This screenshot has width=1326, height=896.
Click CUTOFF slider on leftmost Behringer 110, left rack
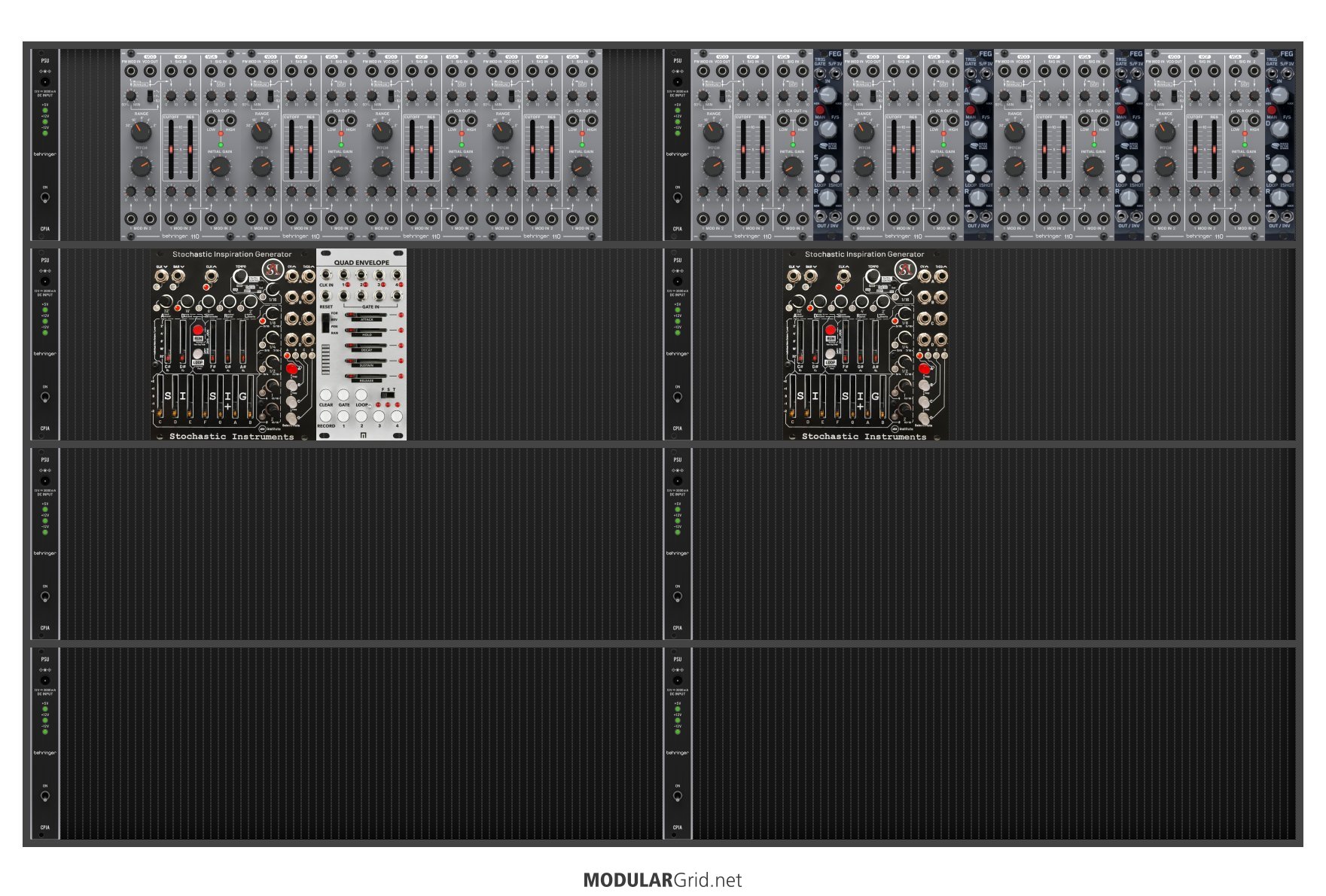[x=171, y=150]
